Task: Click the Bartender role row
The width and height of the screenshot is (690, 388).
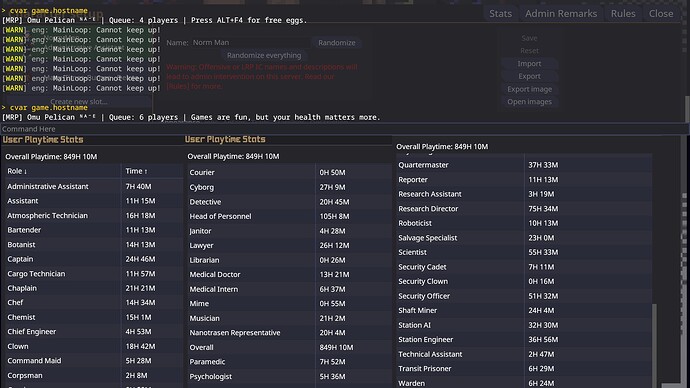Action: pyautogui.click(x=93, y=230)
